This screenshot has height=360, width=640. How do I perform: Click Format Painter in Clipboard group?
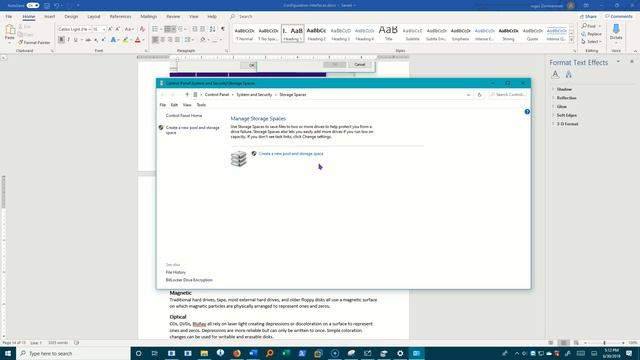pos(34,42)
